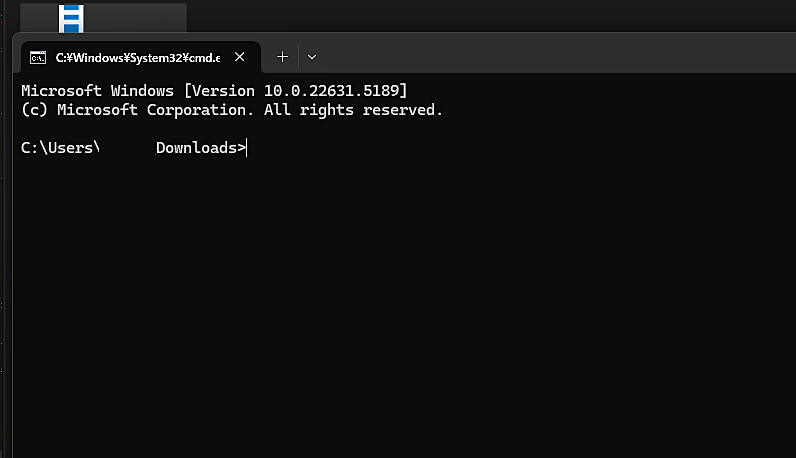Click the word Downloads in the prompt

(196, 148)
